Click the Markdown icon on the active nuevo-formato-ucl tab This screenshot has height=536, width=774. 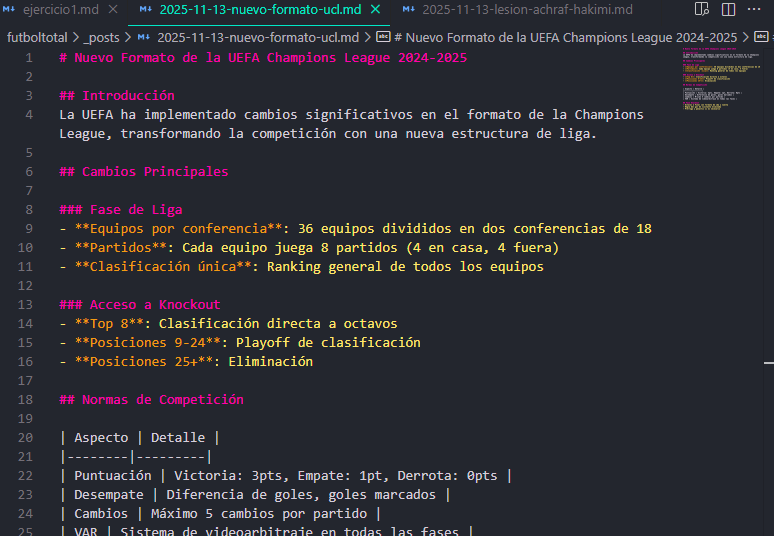pos(146,10)
